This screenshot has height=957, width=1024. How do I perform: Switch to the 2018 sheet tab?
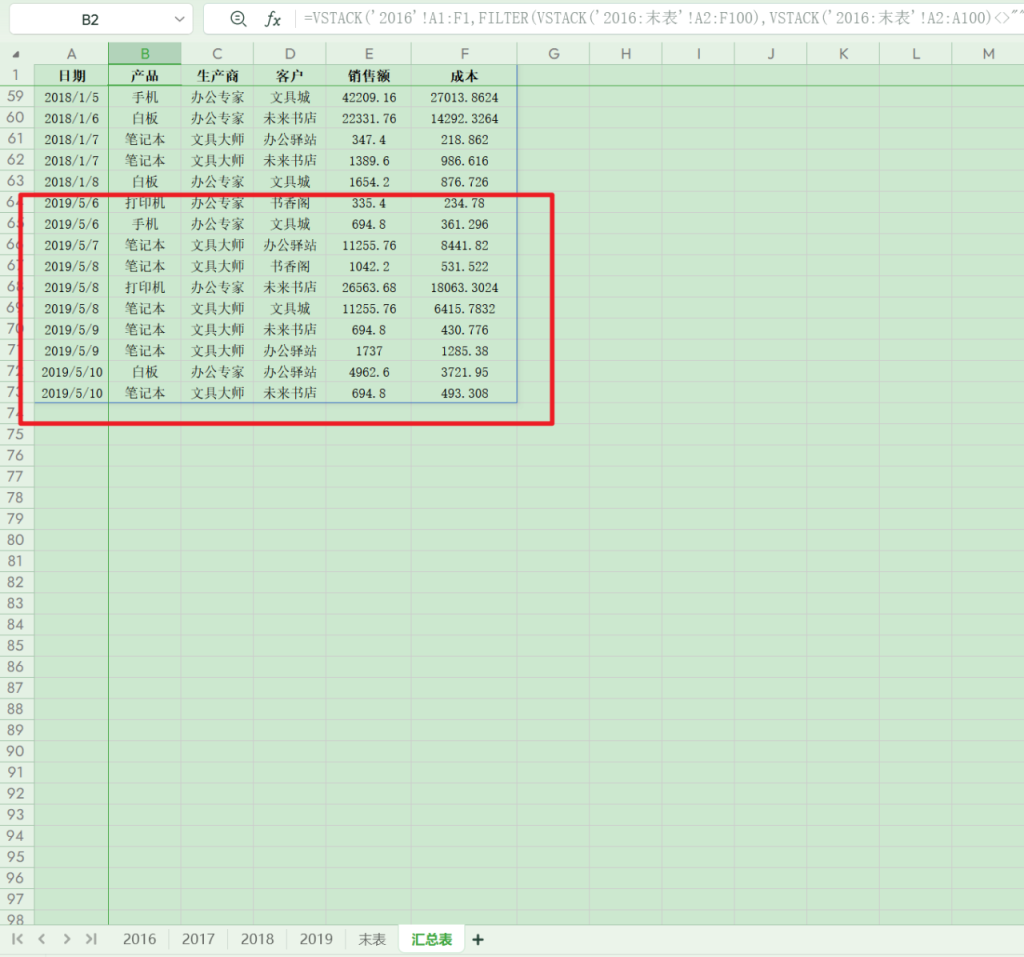257,939
